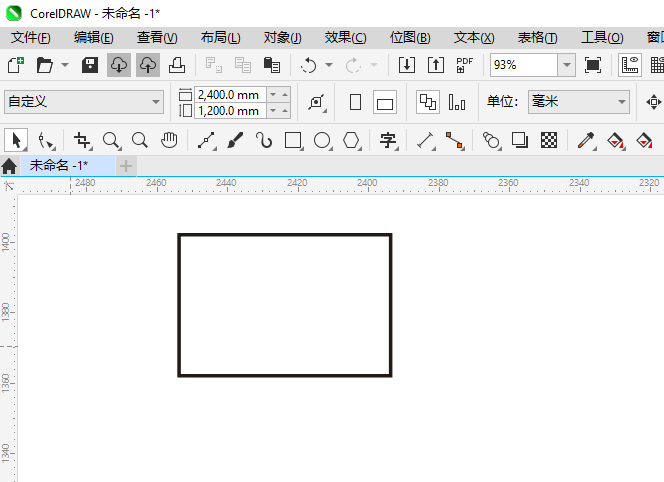The image size is (664, 482).
Task: Select the Pan hand tool
Action: point(169,140)
